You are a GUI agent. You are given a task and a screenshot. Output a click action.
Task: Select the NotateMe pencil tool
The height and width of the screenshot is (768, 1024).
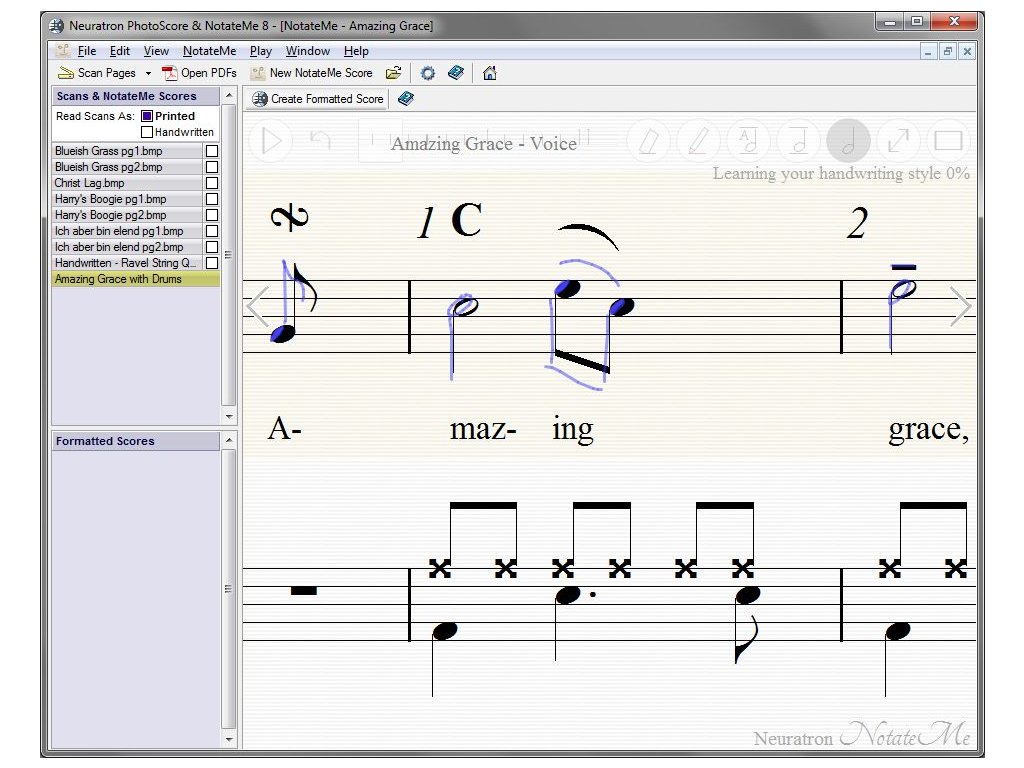(698, 140)
